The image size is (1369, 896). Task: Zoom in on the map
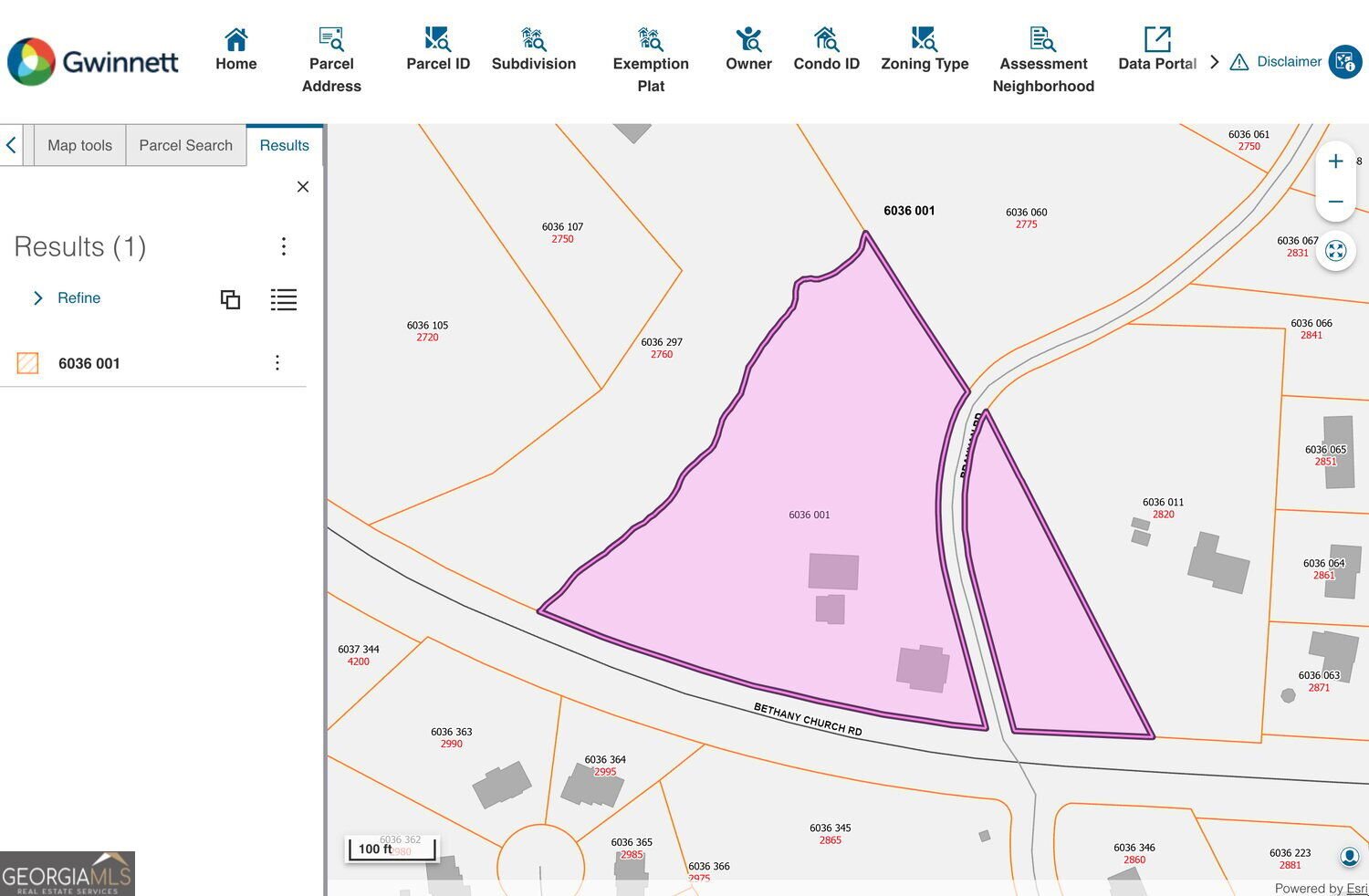point(1335,161)
